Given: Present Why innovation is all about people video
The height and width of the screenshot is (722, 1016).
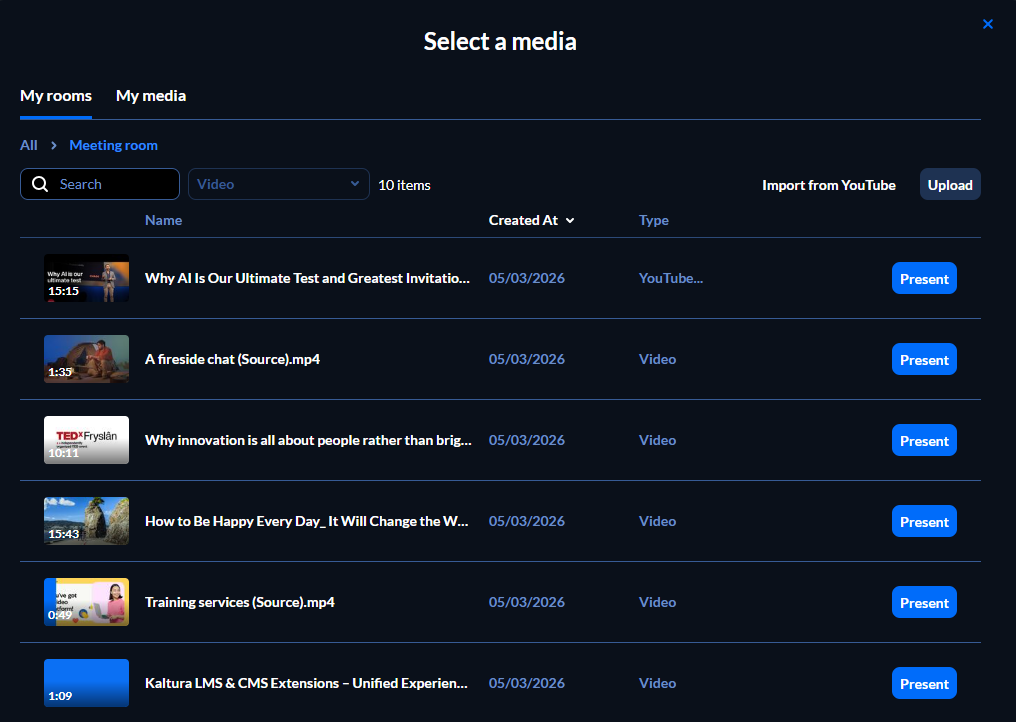Looking at the screenshot, I should 924,441.
